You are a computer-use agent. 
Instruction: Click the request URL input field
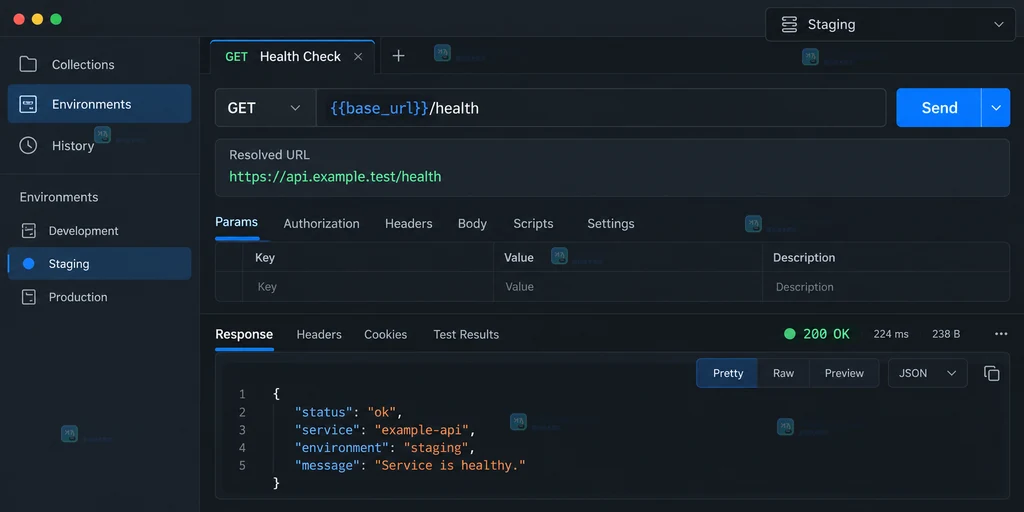click(601, 108)
